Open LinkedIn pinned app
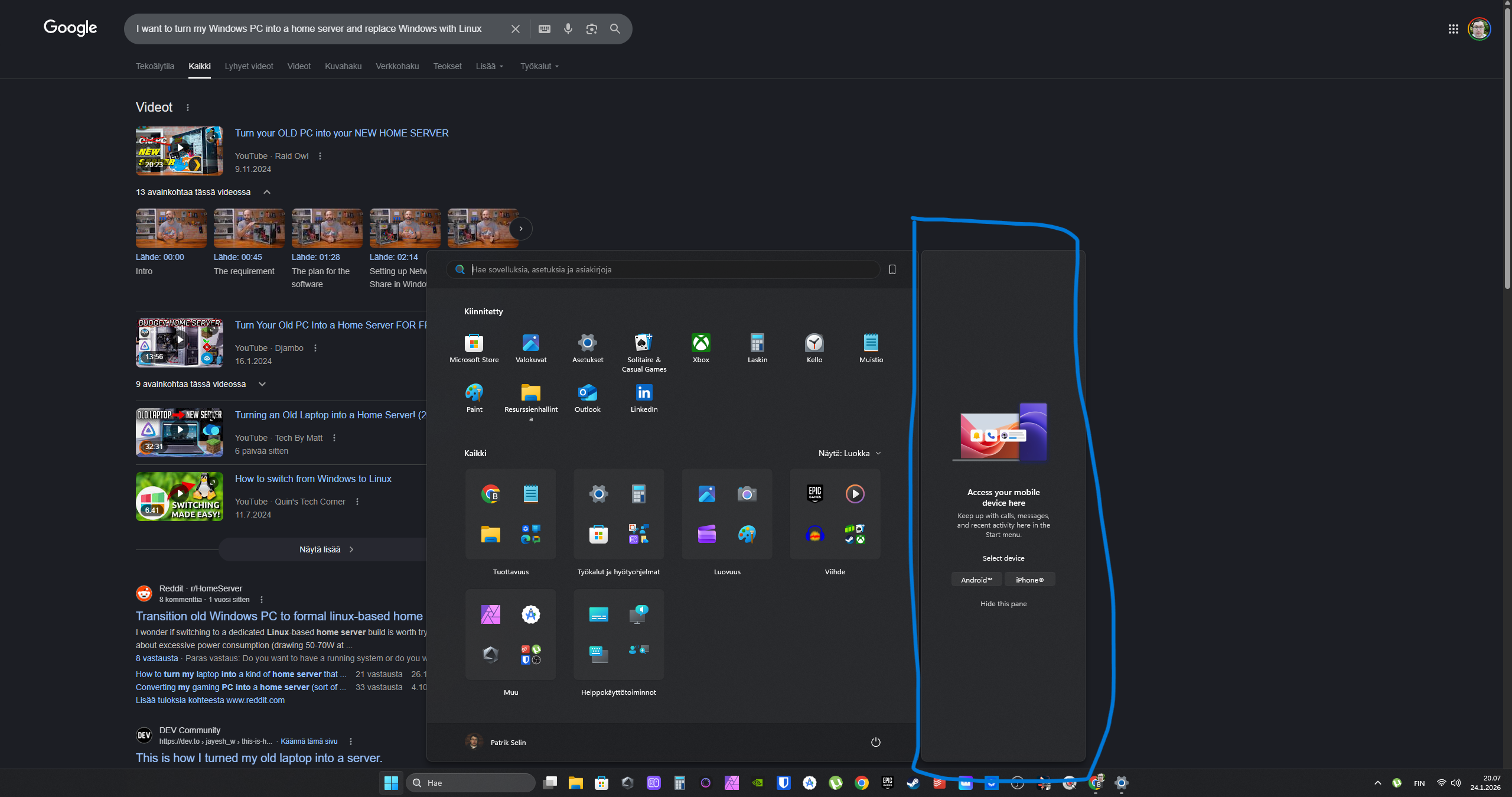Screen dimensions: 1512x797 point(644,398)
